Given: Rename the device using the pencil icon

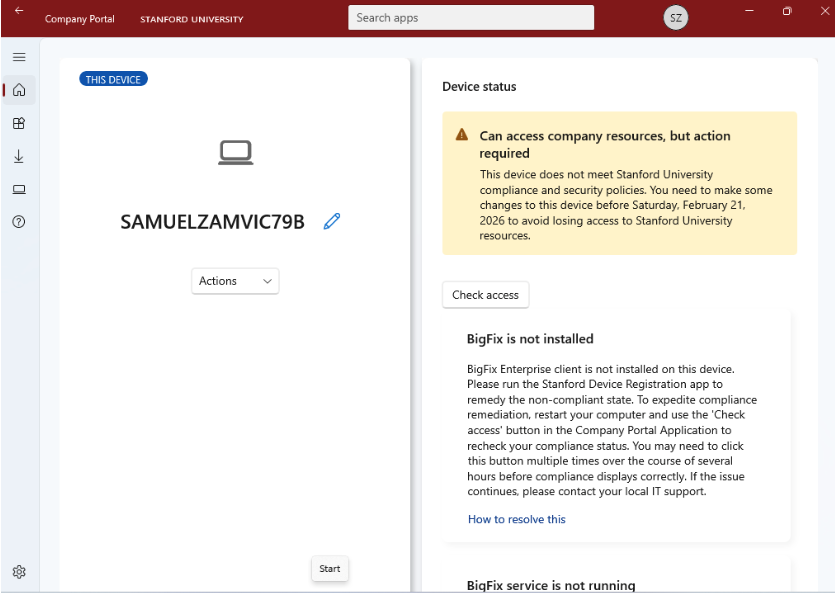Looking at the screenshot, I should (x=331, y=221).
